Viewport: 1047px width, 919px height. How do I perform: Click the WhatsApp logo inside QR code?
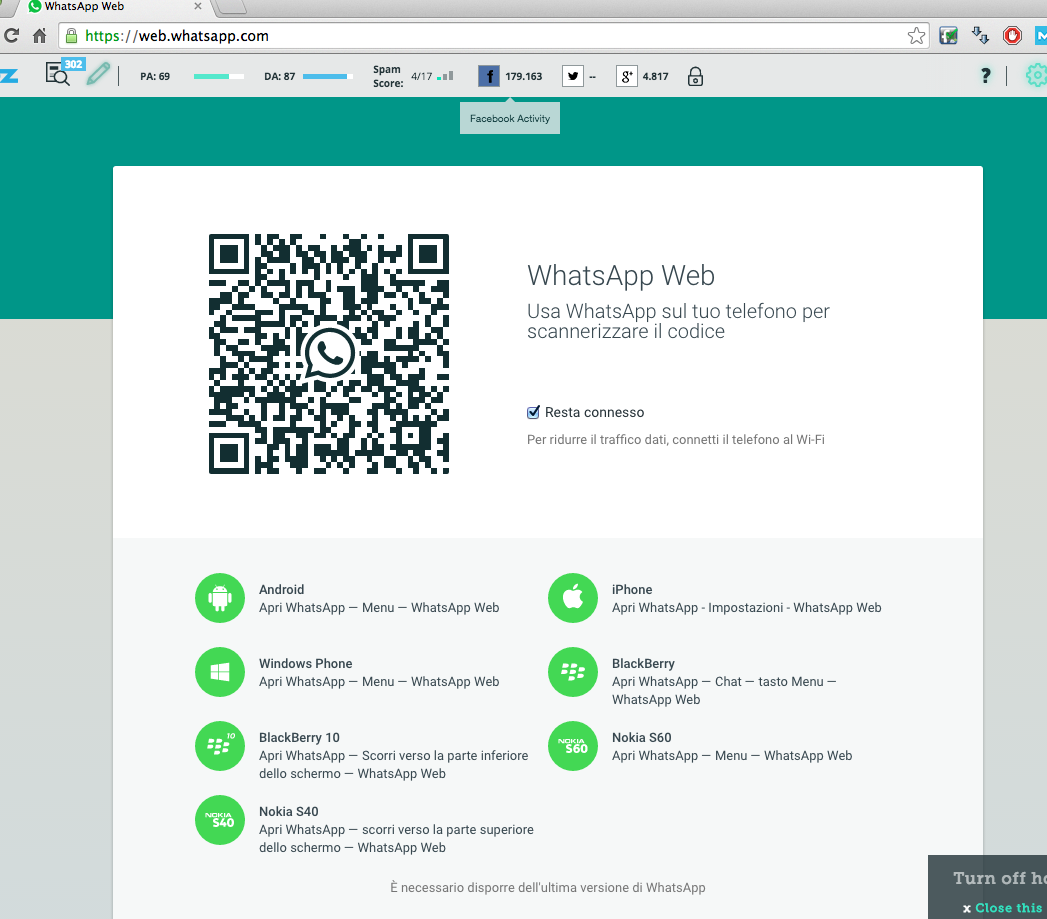329,353
